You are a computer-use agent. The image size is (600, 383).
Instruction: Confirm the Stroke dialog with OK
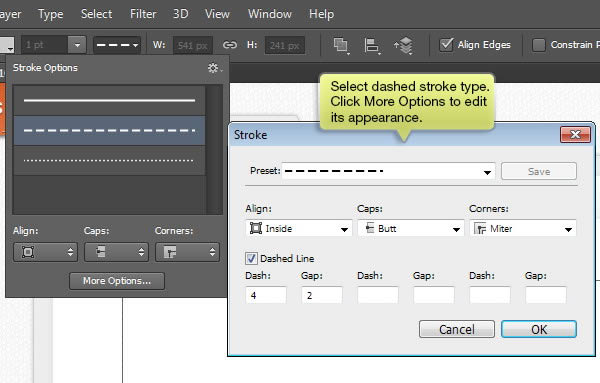(x=539, y=329)
